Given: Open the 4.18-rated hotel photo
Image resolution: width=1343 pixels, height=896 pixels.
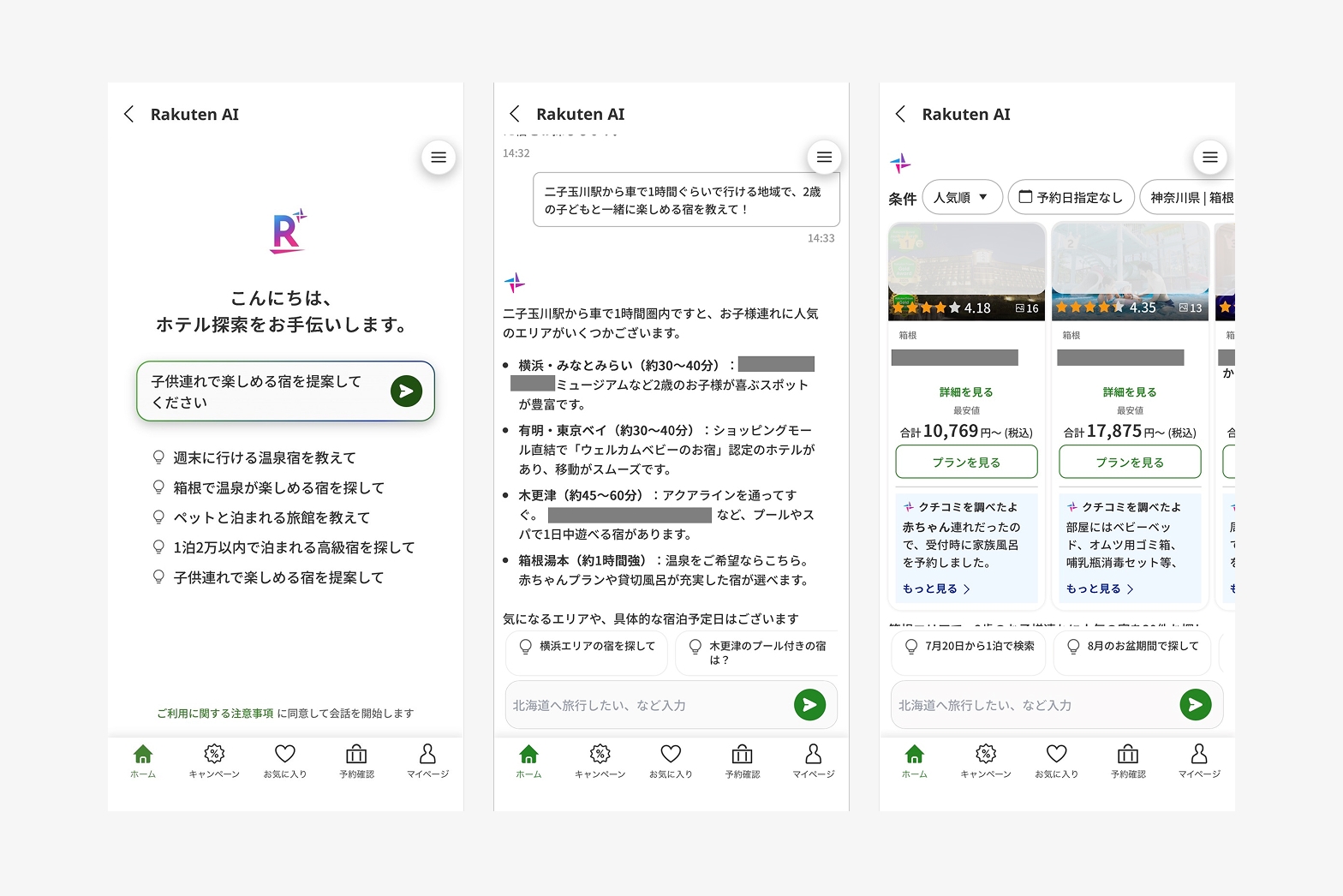Looking at the screenshot, I should [966, 272].
